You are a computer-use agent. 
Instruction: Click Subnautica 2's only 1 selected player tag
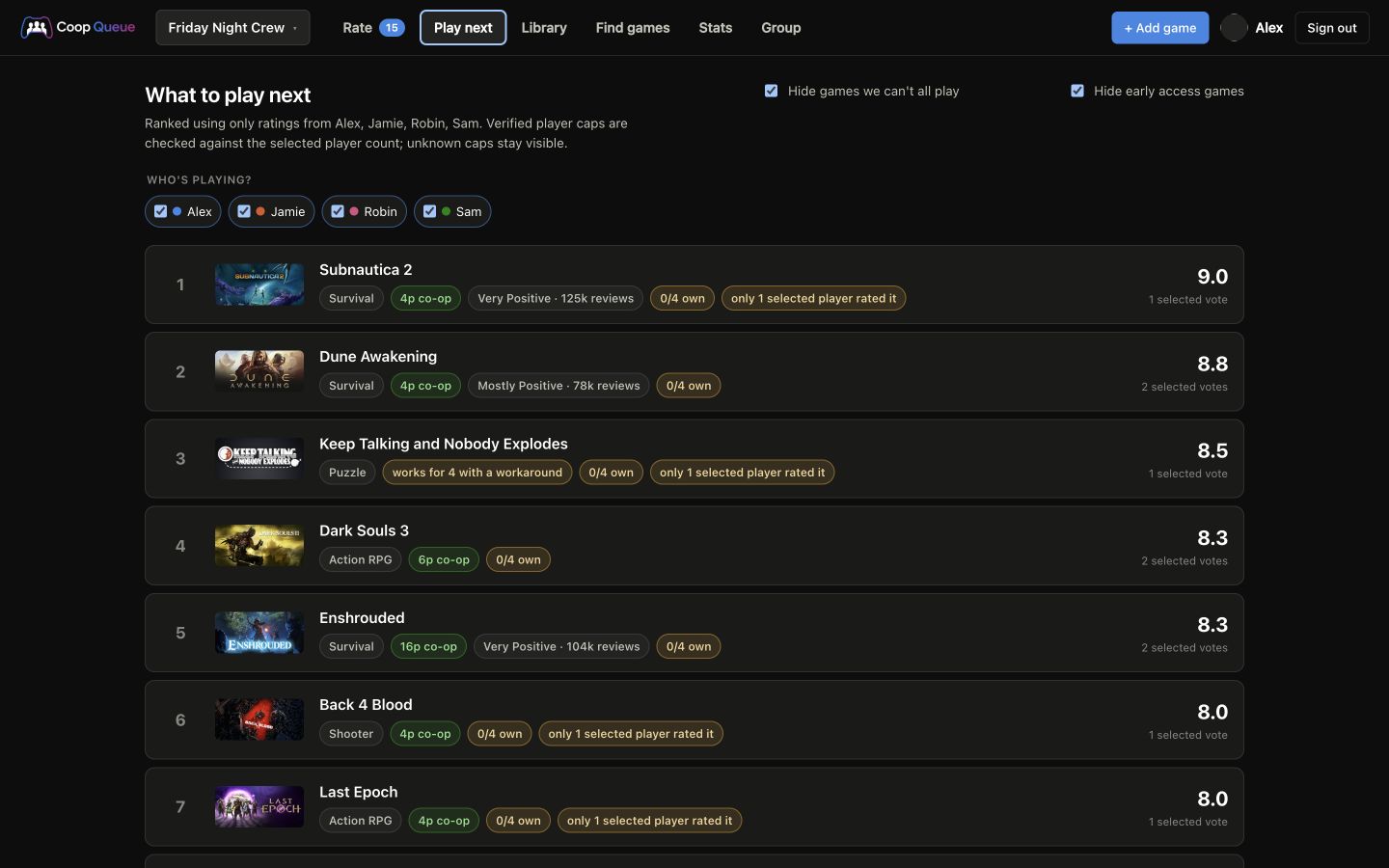(x=813, y=298)
